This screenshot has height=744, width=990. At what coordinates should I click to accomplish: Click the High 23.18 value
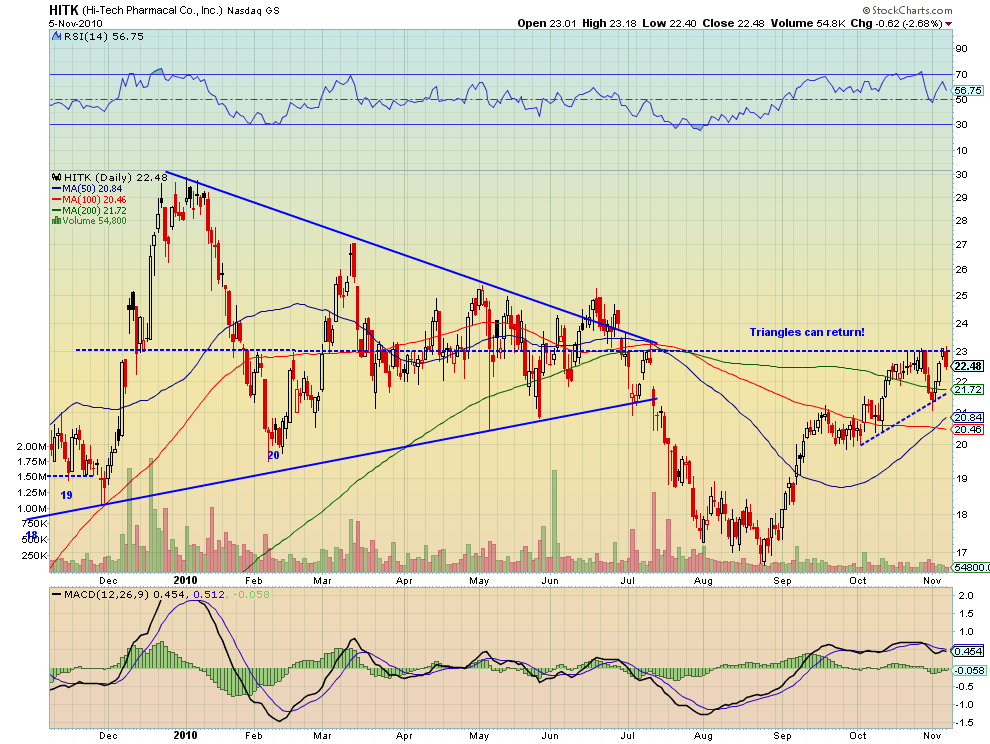point(609,23)
